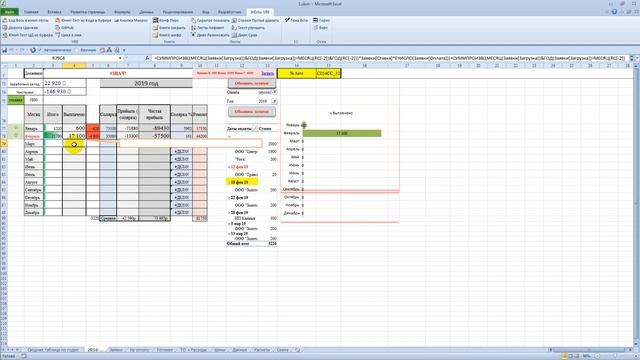Click the Name Box showing R79C4
This screenshot has height=360, width=640.
[58, 58]
